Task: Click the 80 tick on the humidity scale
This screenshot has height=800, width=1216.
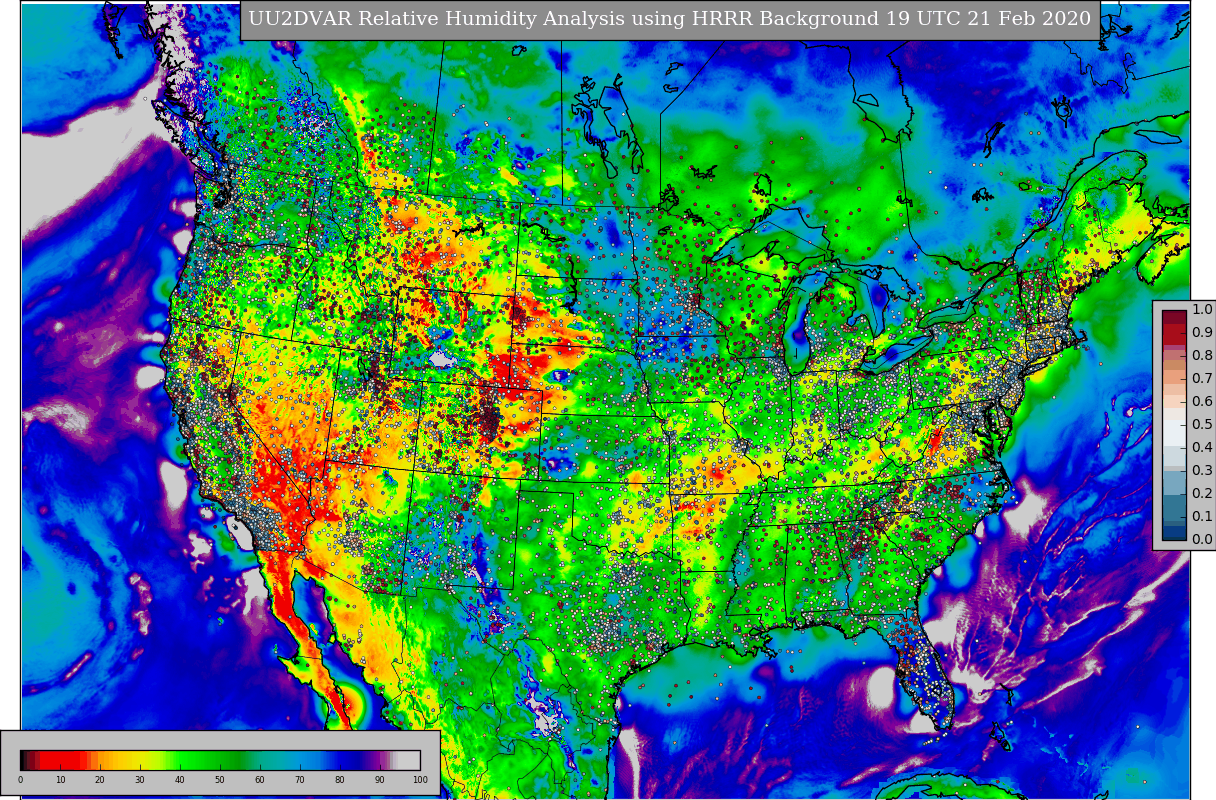Action: pyautogui.click(x=340, y=780)
